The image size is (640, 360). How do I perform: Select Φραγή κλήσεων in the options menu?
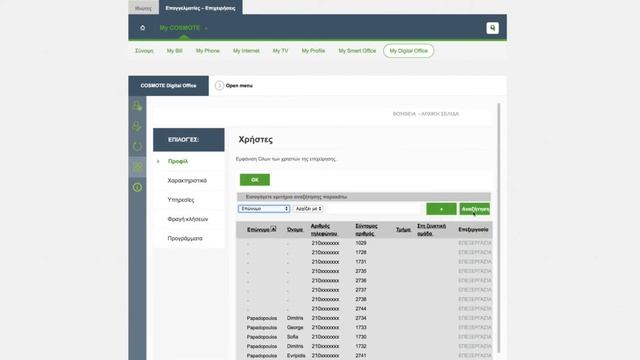click(188, 219)
